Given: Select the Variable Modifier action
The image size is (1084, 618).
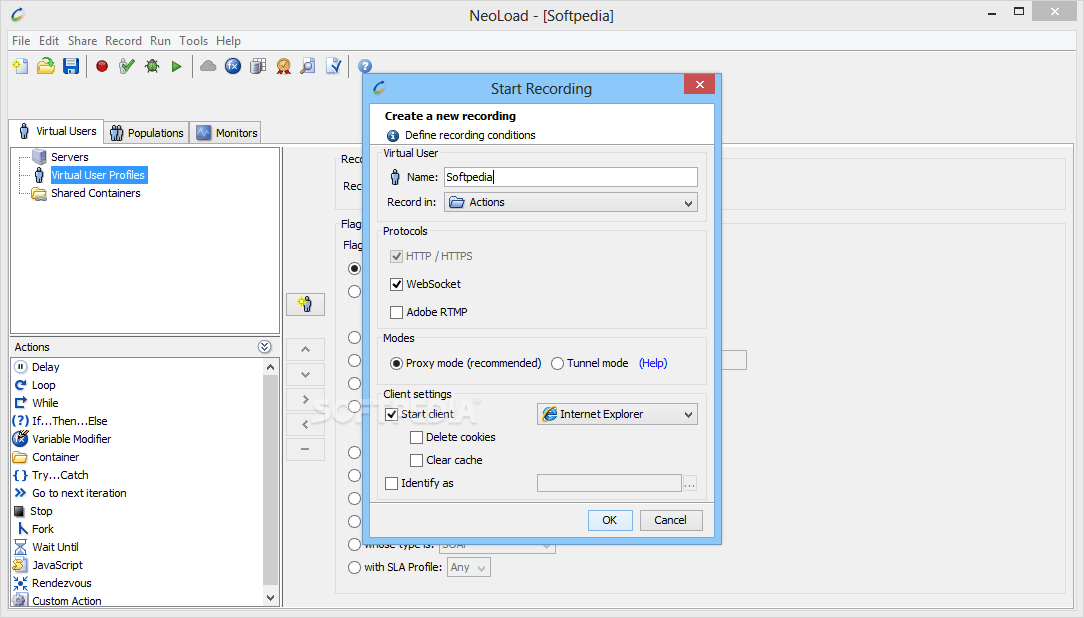Looking at the screenshot, I should coord(63,439).
